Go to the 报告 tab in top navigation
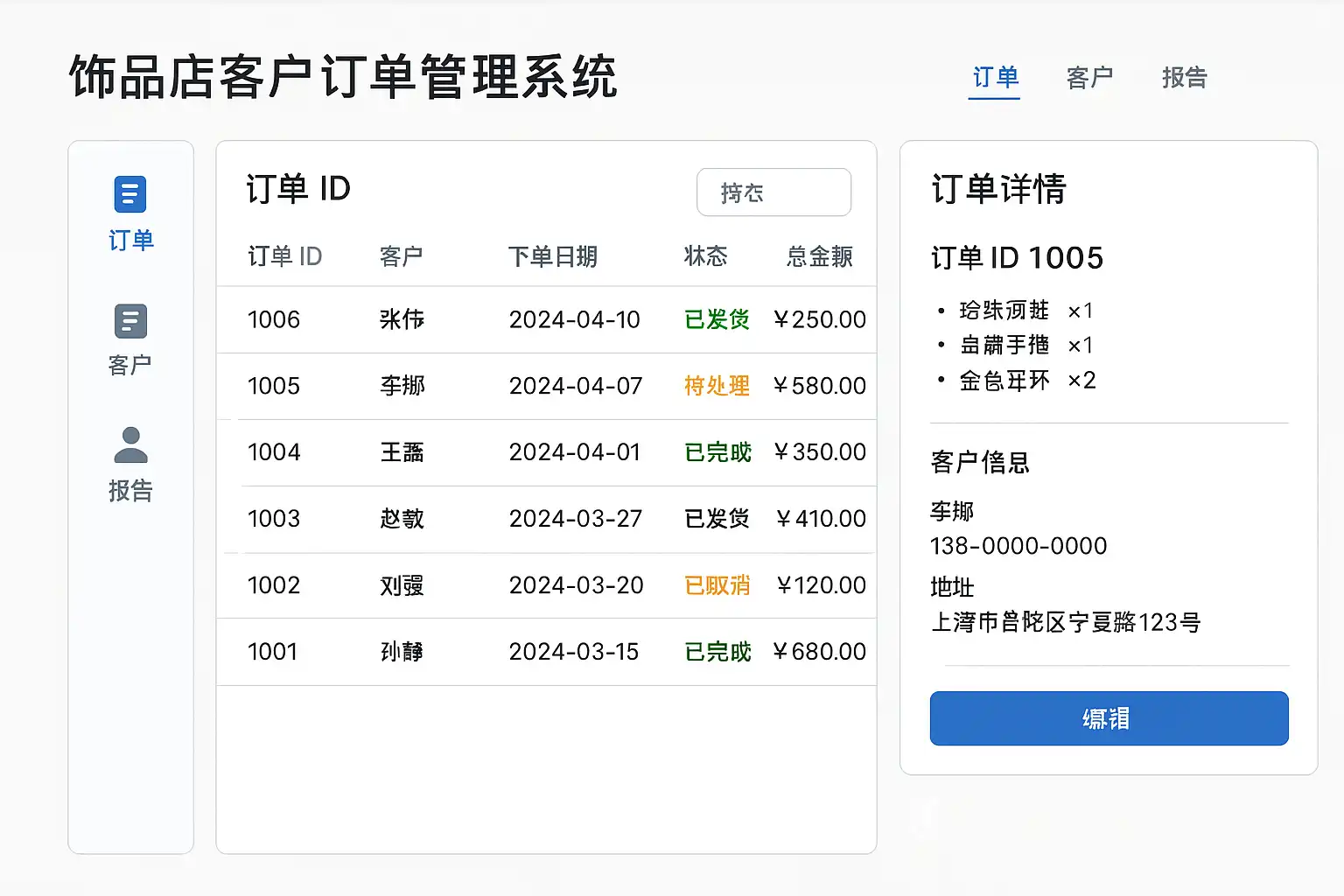 1184,78
